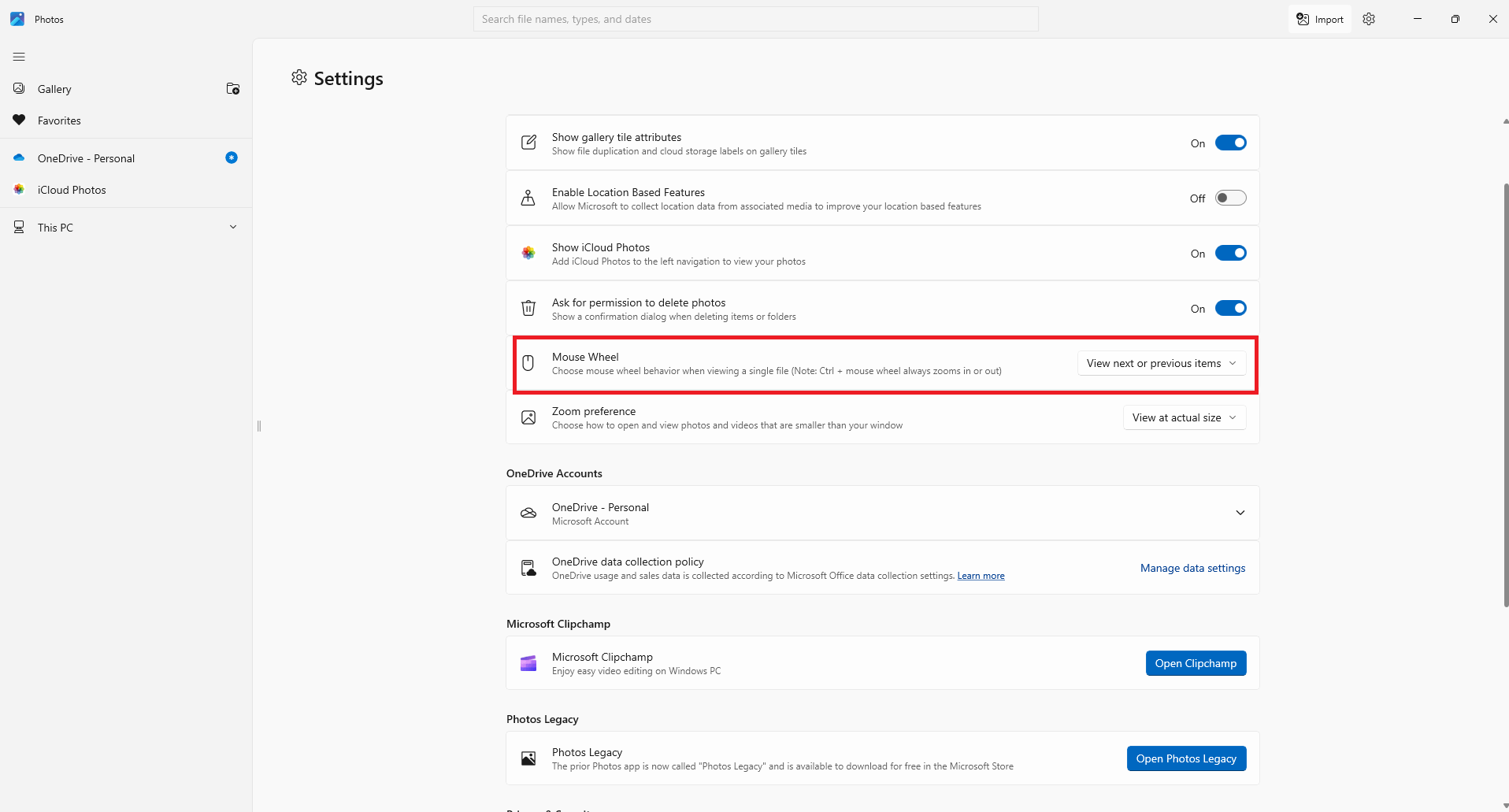
Task: Click the 'Microsoft Clipchamp' section heading
Action: (558, 624)
